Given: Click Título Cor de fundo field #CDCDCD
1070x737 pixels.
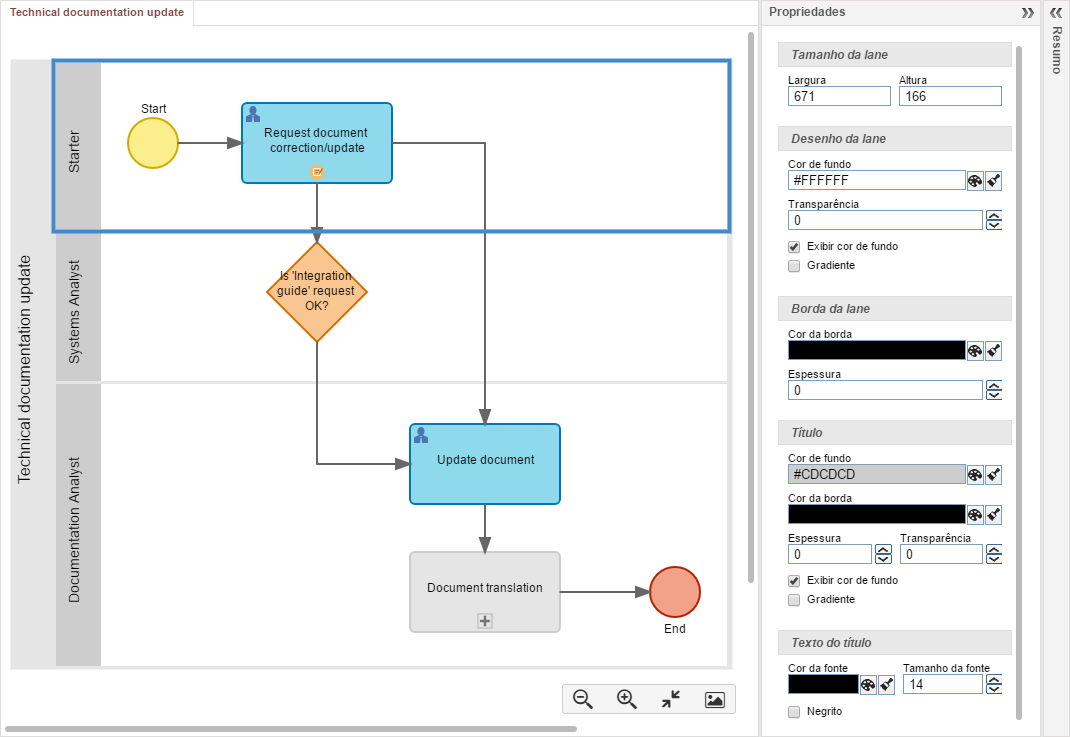Looking at the screenshot, I should (876, 474).
